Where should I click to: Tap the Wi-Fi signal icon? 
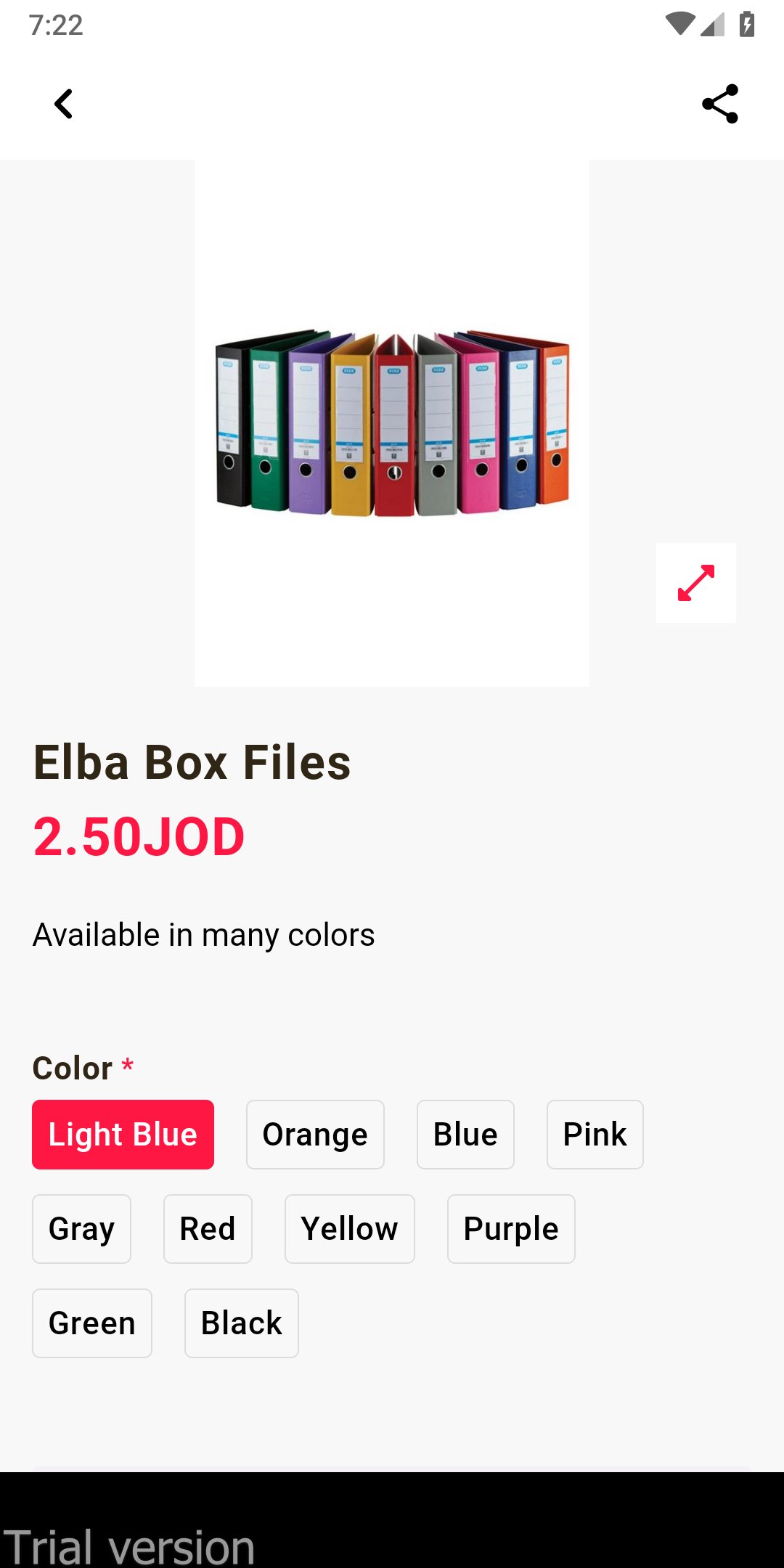click(679, 25)
